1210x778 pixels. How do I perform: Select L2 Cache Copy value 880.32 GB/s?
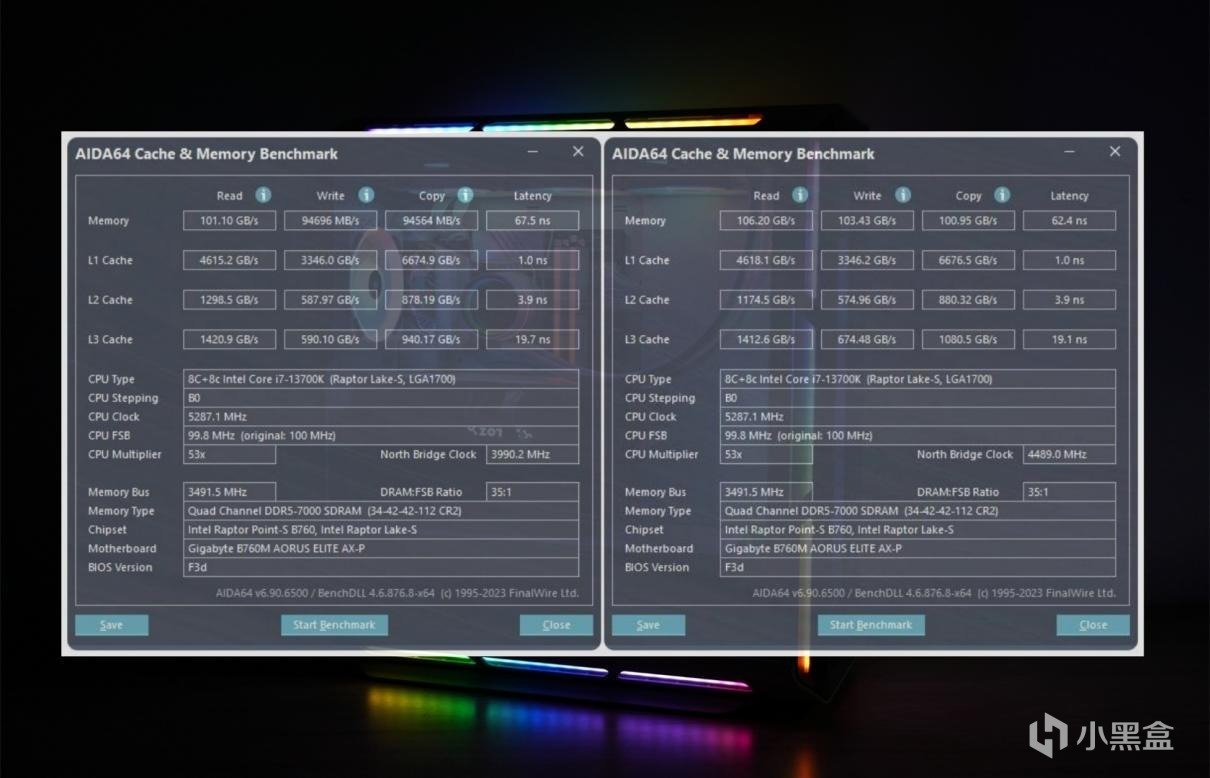(x=968, y=300)
